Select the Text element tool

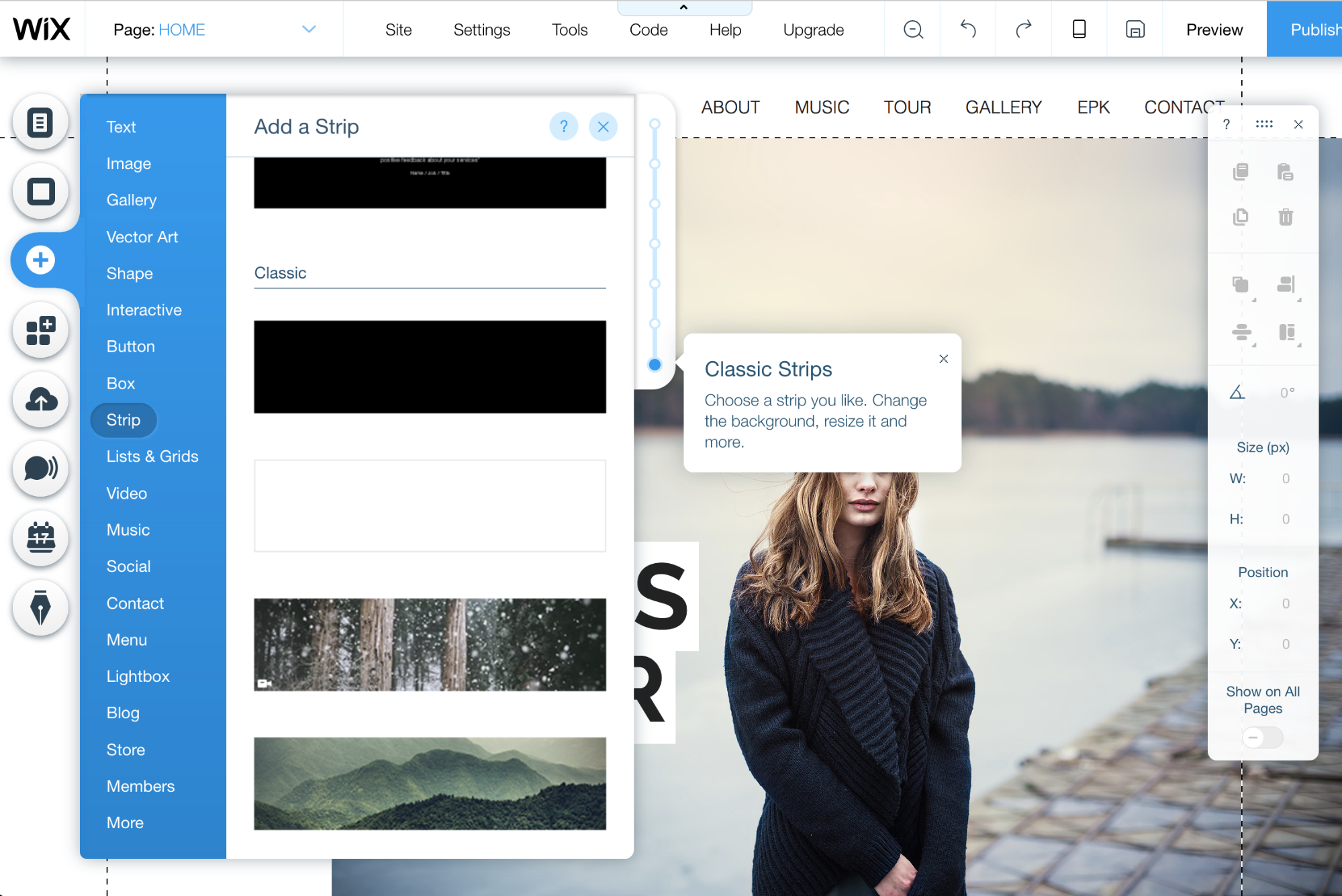[x=121, y=126]
